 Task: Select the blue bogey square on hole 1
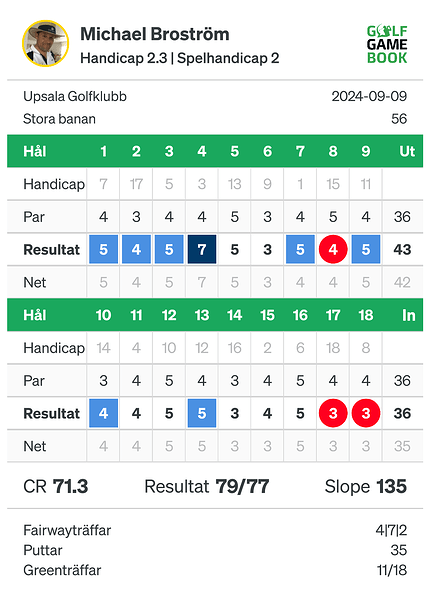[103, 249]
